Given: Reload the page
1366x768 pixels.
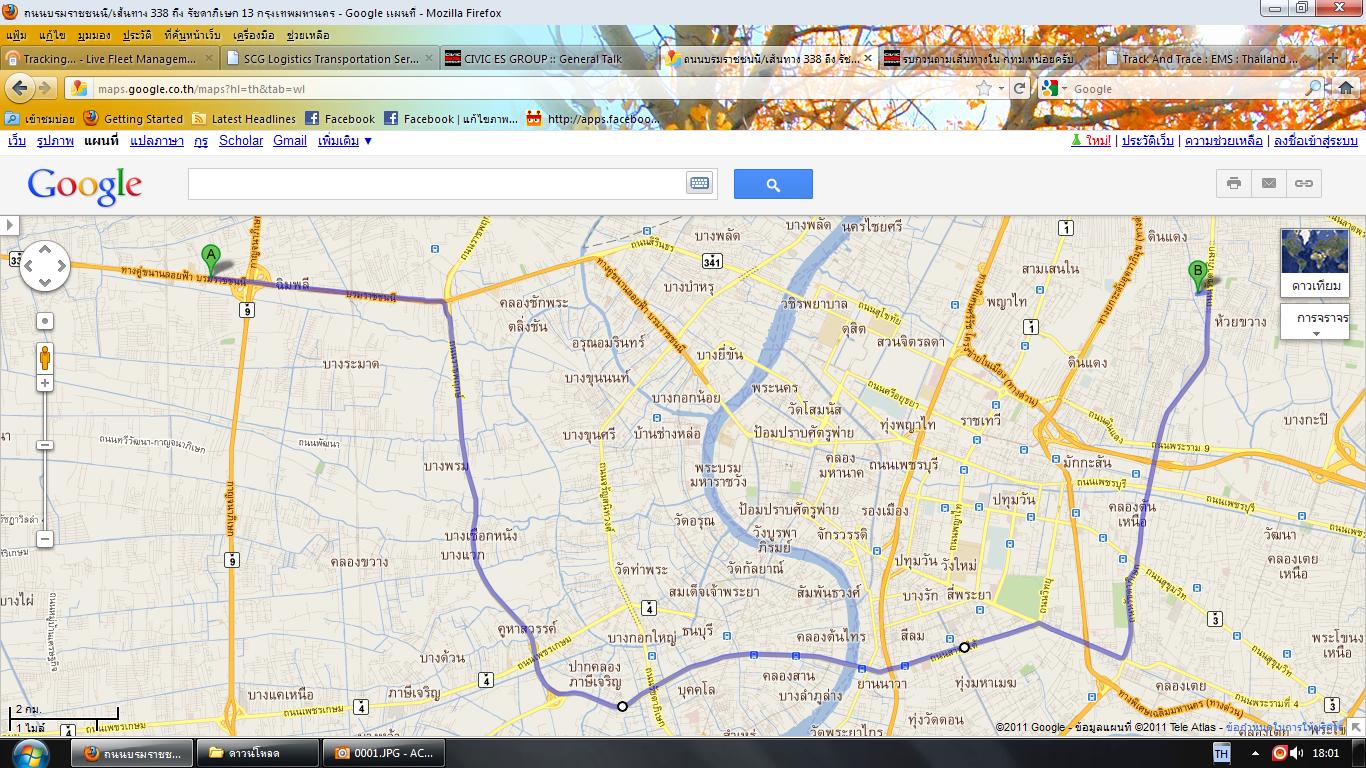Looking at the screenshot, I should [1019, 88].
